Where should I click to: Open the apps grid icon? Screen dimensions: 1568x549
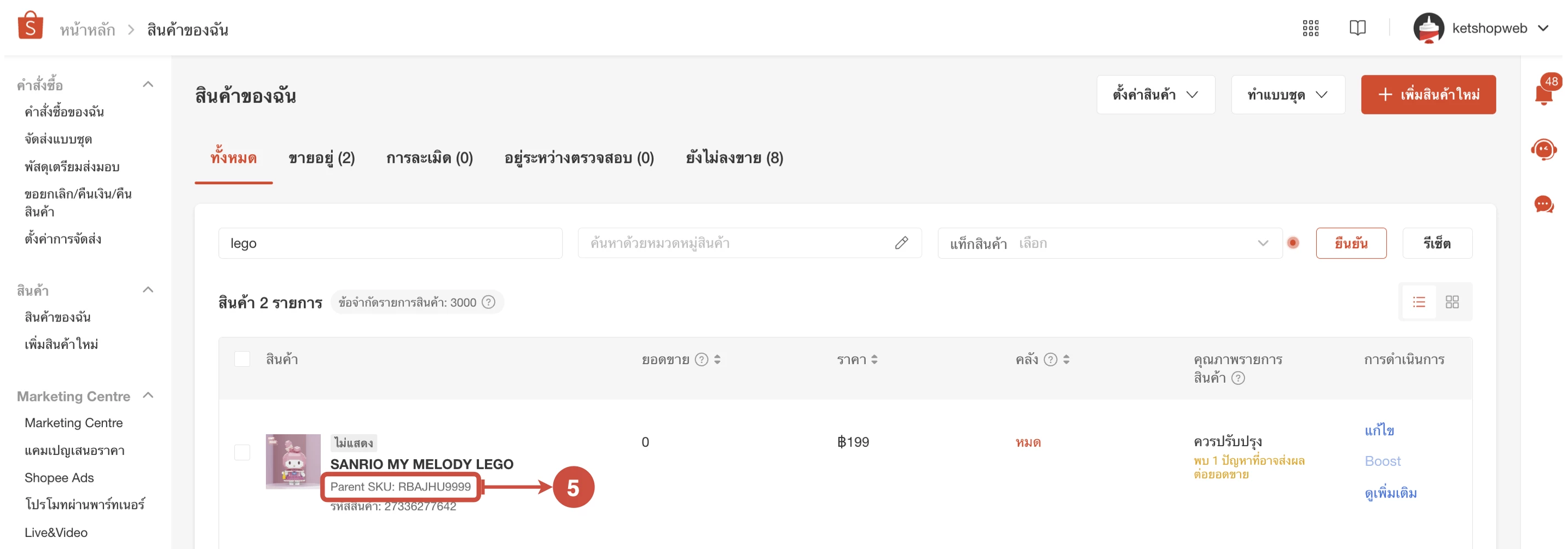click(x=1310, y=28)
